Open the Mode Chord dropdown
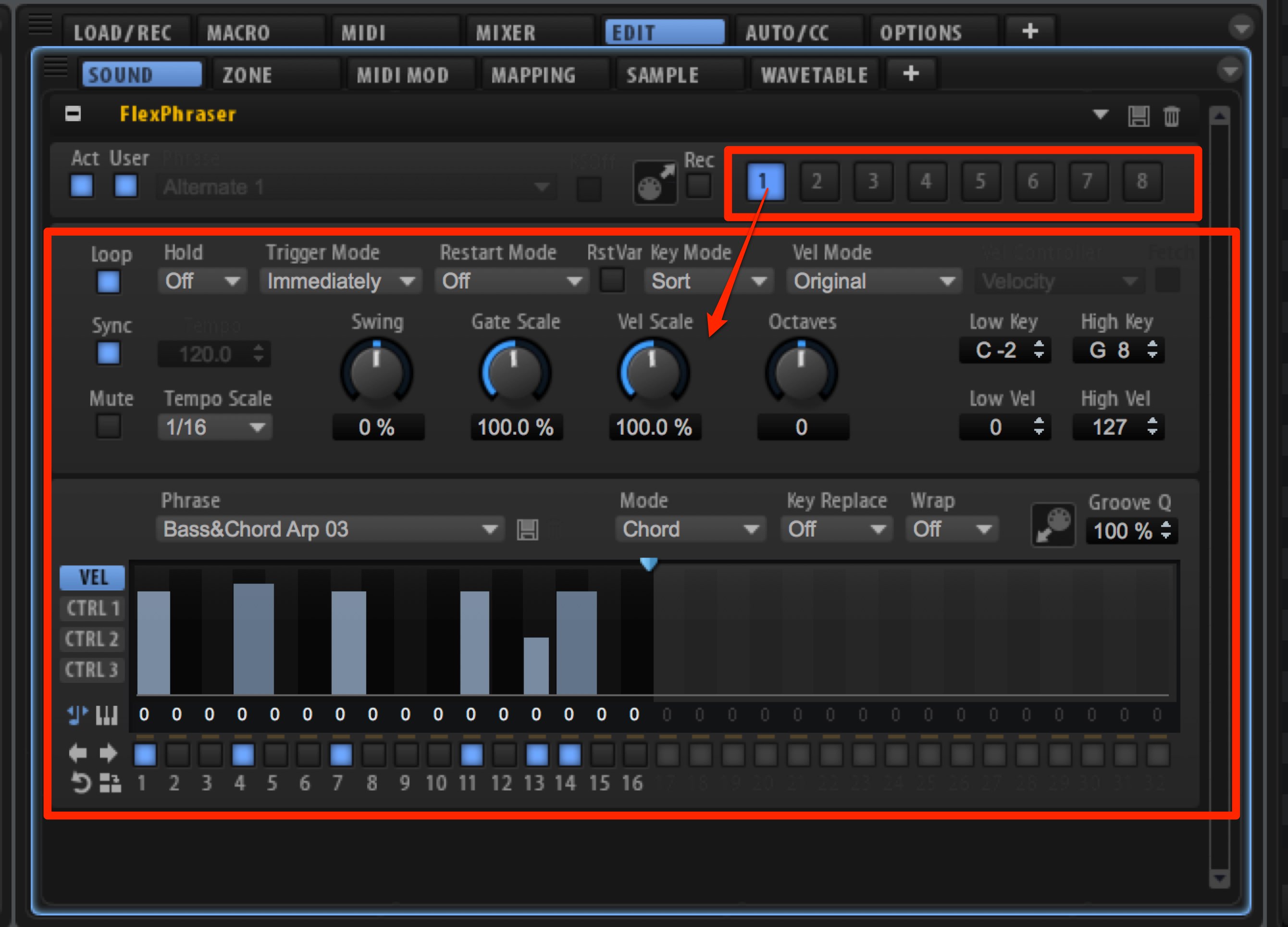This screenshot has height=927, width=1288. (691, 529)
